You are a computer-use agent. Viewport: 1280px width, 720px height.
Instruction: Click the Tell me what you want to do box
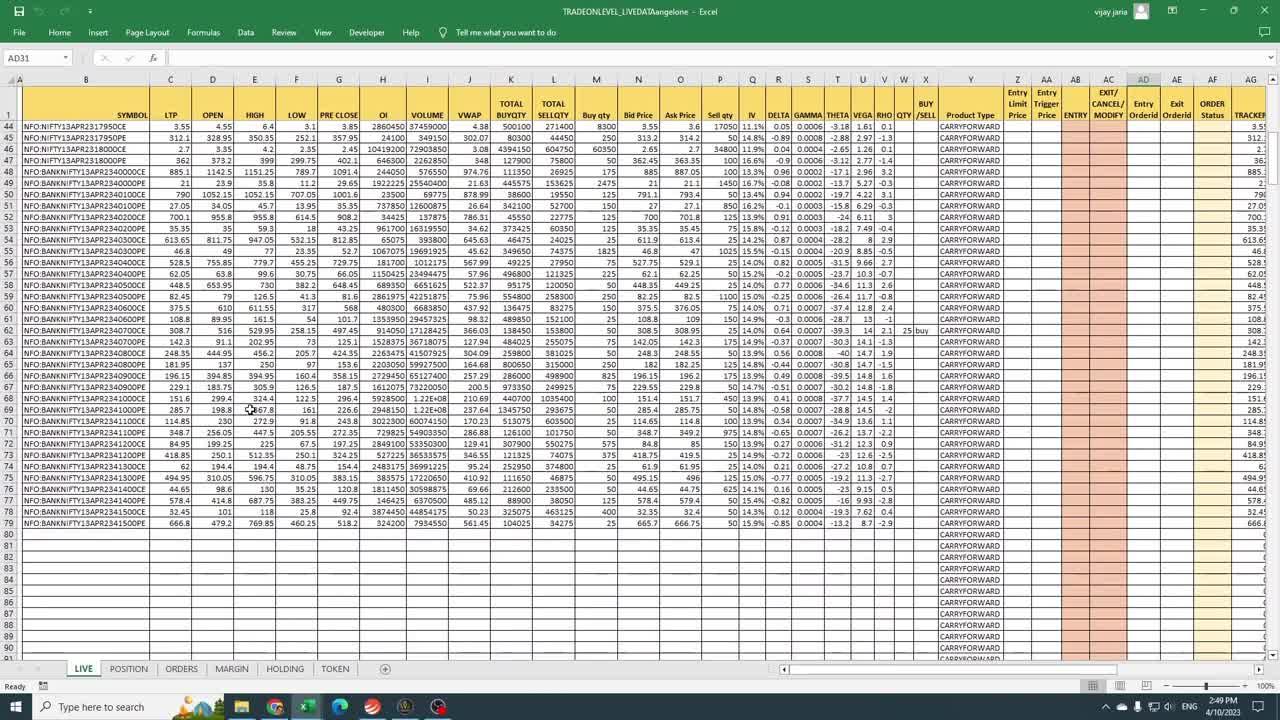pos(506,32)
